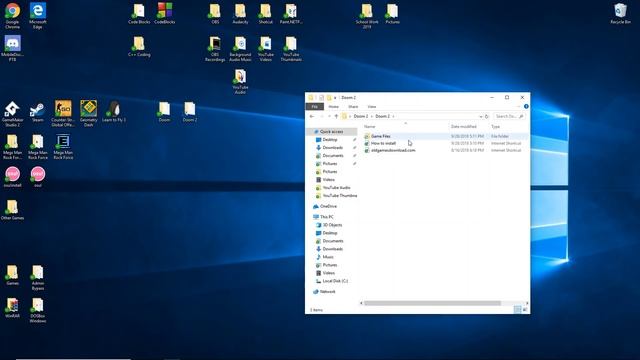640x360 pixels.
Task: Open 3D Objects under This PC
Action: coord(332,225)
